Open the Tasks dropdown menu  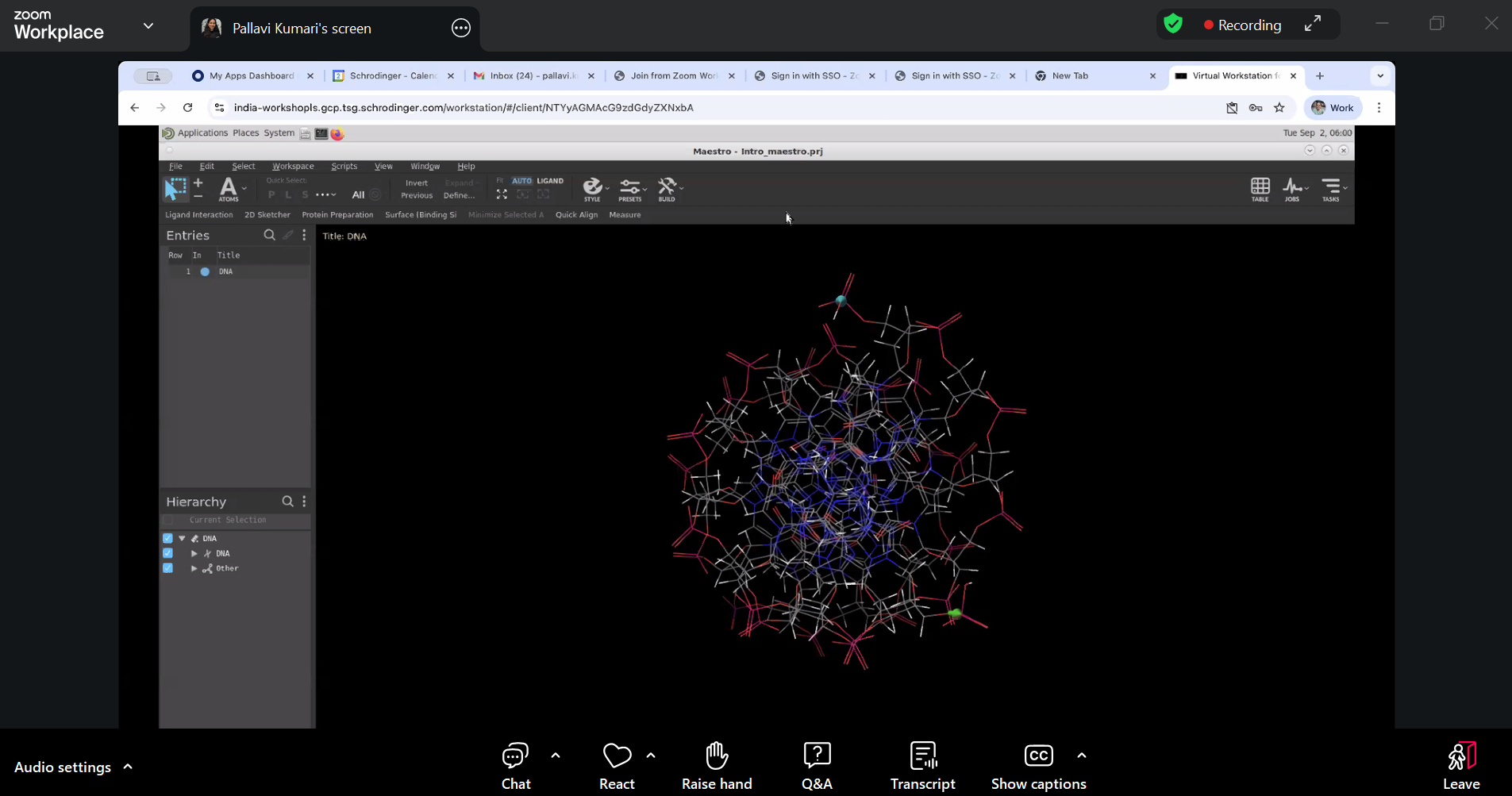coord(1332,189)
